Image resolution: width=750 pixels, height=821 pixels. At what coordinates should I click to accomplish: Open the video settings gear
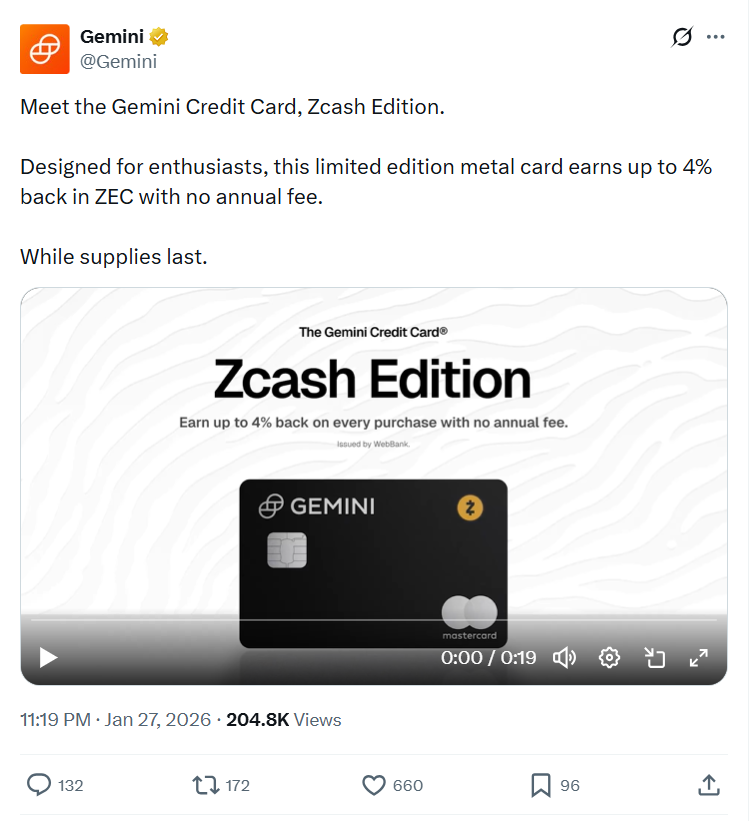[x=609, y=658]
